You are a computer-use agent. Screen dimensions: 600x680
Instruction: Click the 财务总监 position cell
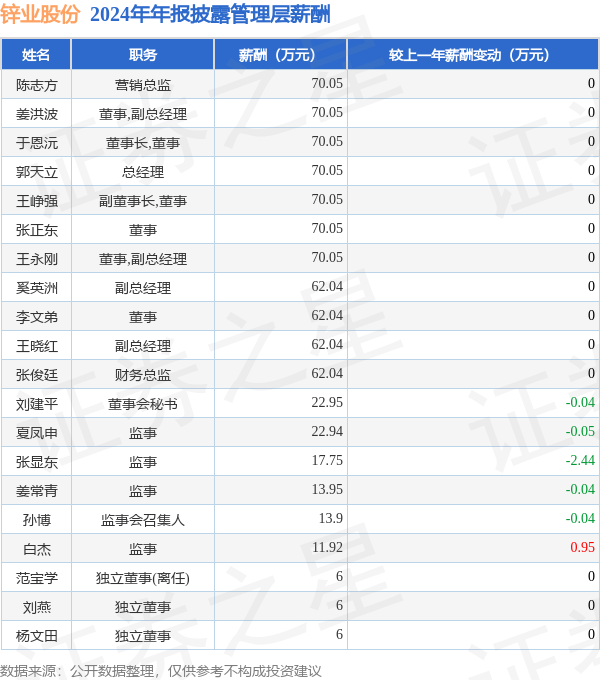pos(143,375)
